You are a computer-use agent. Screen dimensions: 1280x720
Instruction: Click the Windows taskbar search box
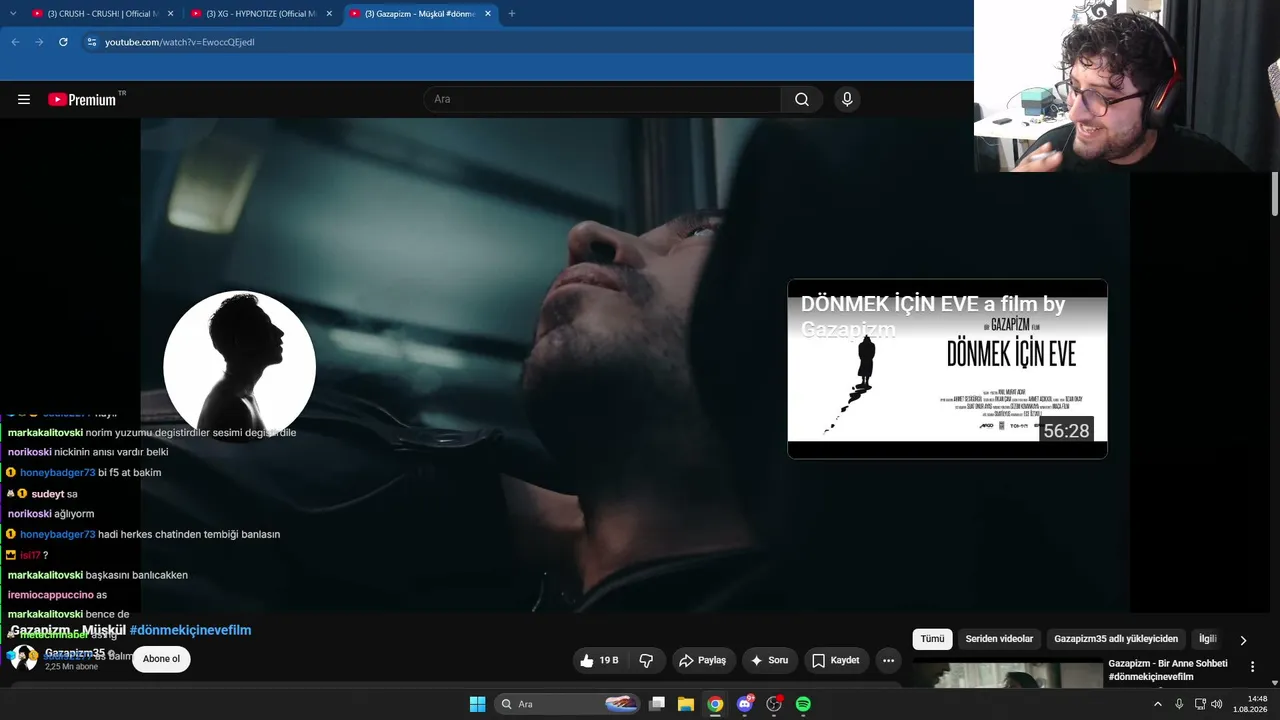(x=567, y=704)
